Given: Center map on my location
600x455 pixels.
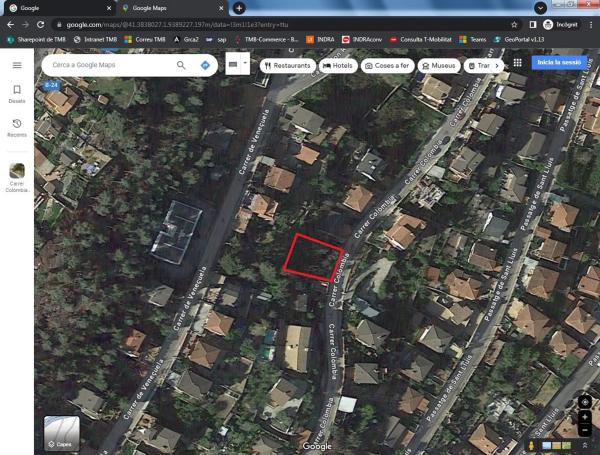Looking at the screenshot, I should click(585, 402).
